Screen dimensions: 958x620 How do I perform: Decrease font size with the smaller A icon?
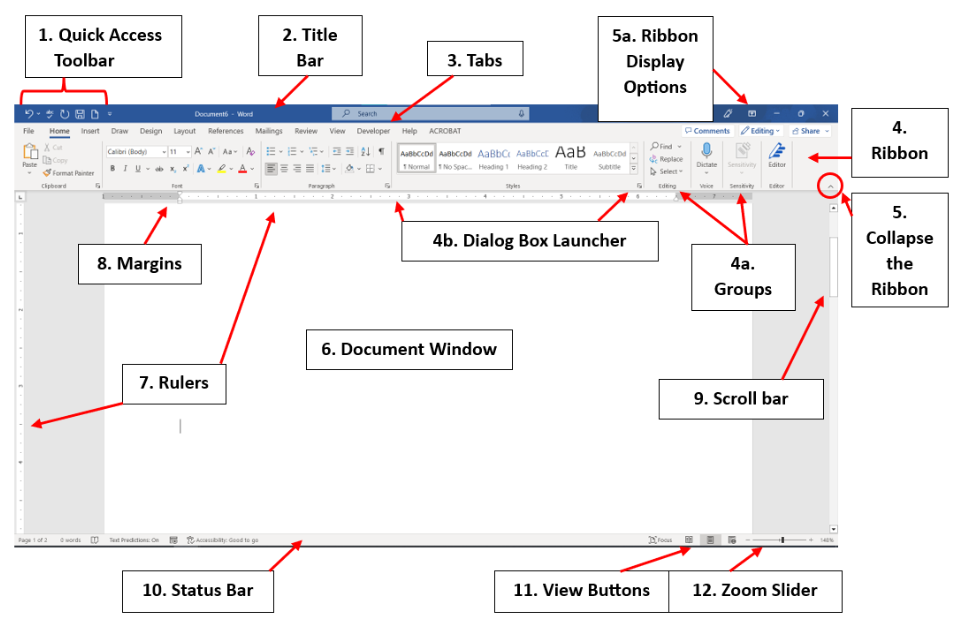coord(211,151)
